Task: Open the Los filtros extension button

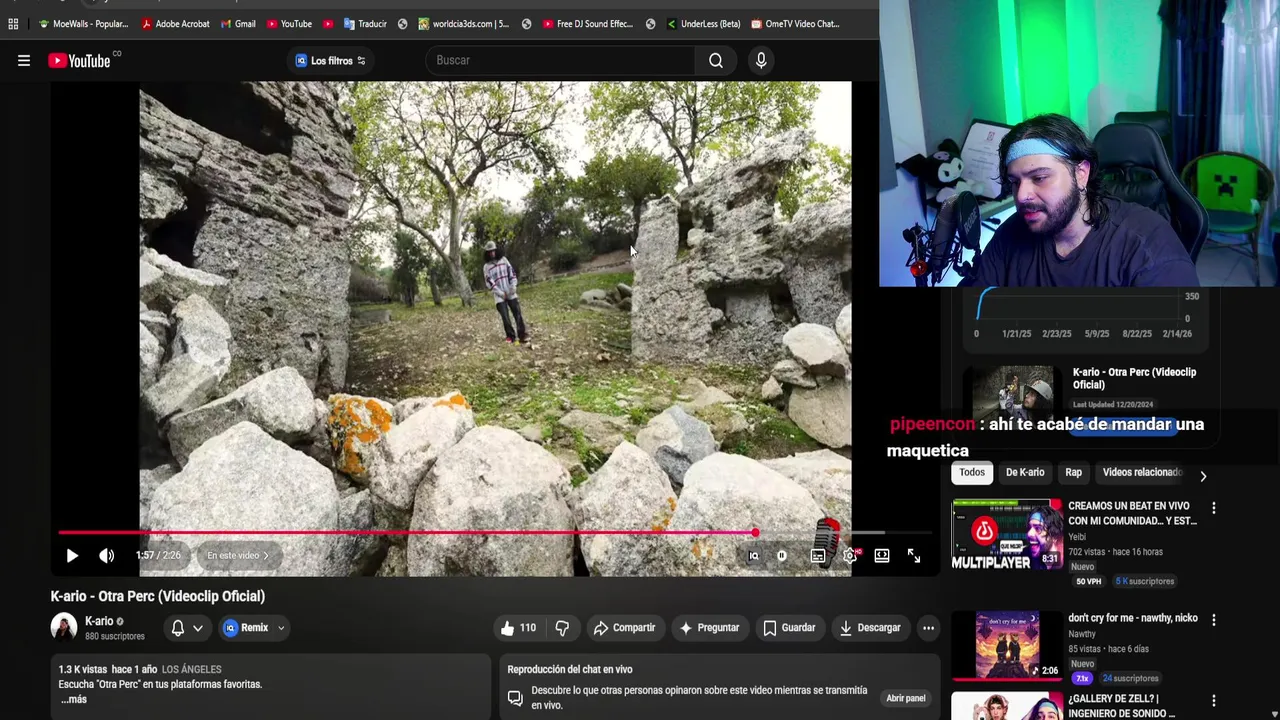Action: pyautogui.click(x=331, y=61)
